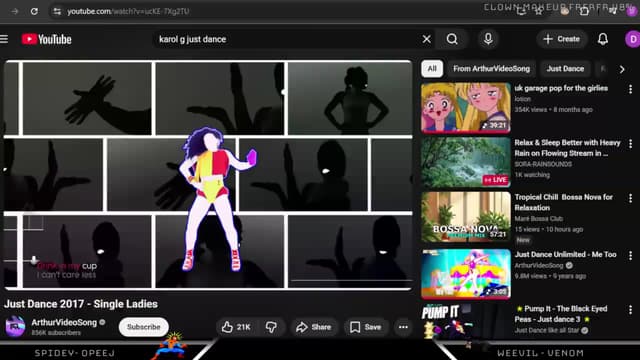The width and height of the screenshot is (640, 360).
Task: Open Pump It - The Black Eyed Peas title
Action: coord(561,314)
